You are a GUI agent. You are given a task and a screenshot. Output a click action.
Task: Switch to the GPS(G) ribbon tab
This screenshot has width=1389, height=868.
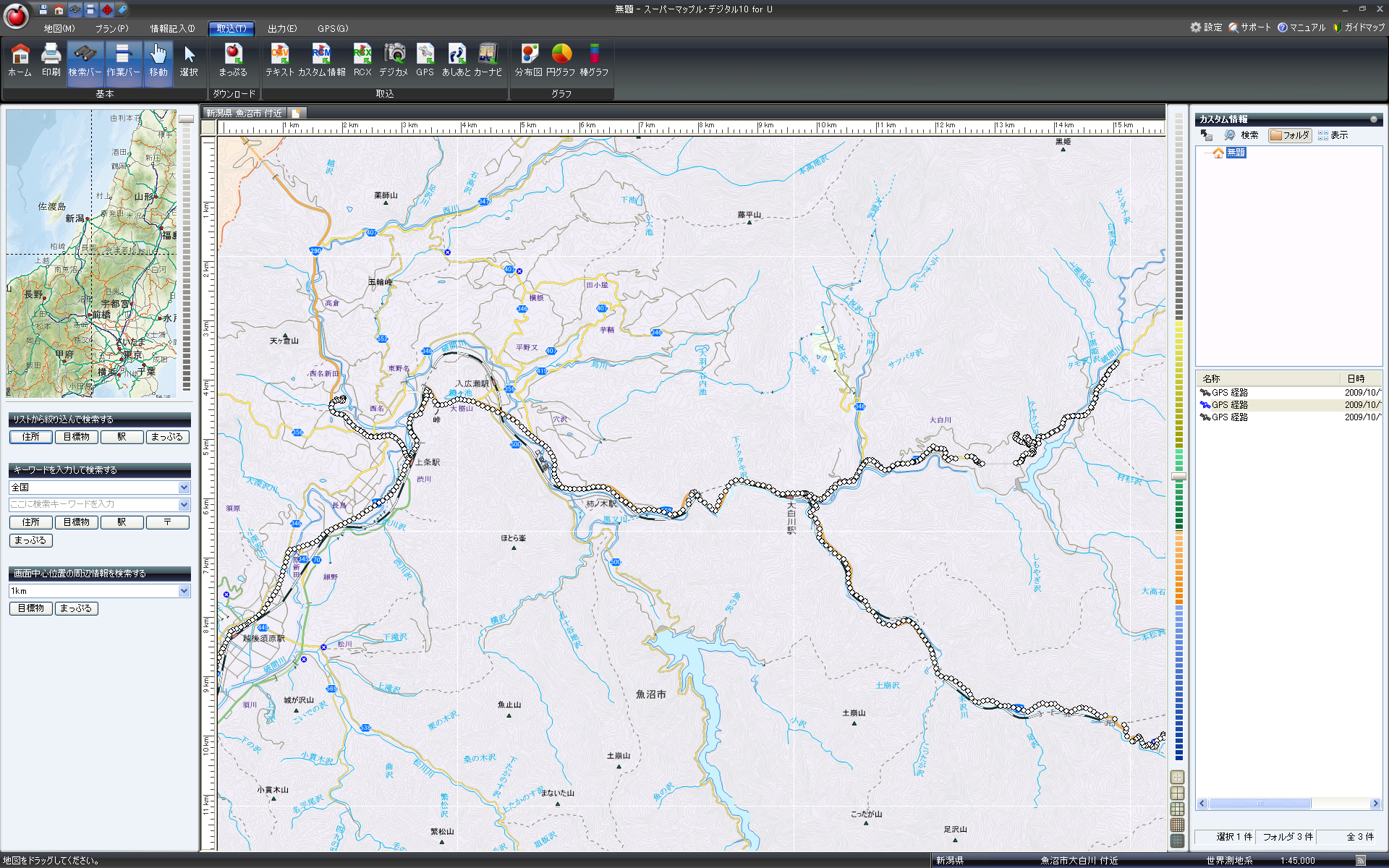click(333, 28)
